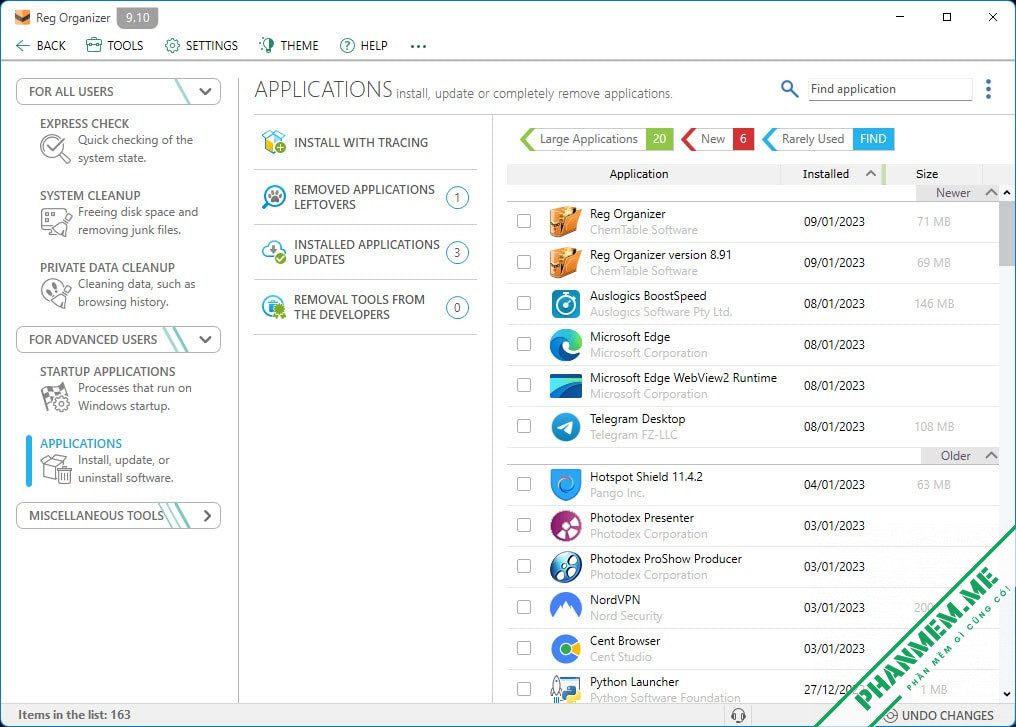This screenshot has width=1016, height=727.
Task: Tick the Photodex Presenter checkbox
Action: [x=524, y=525]
